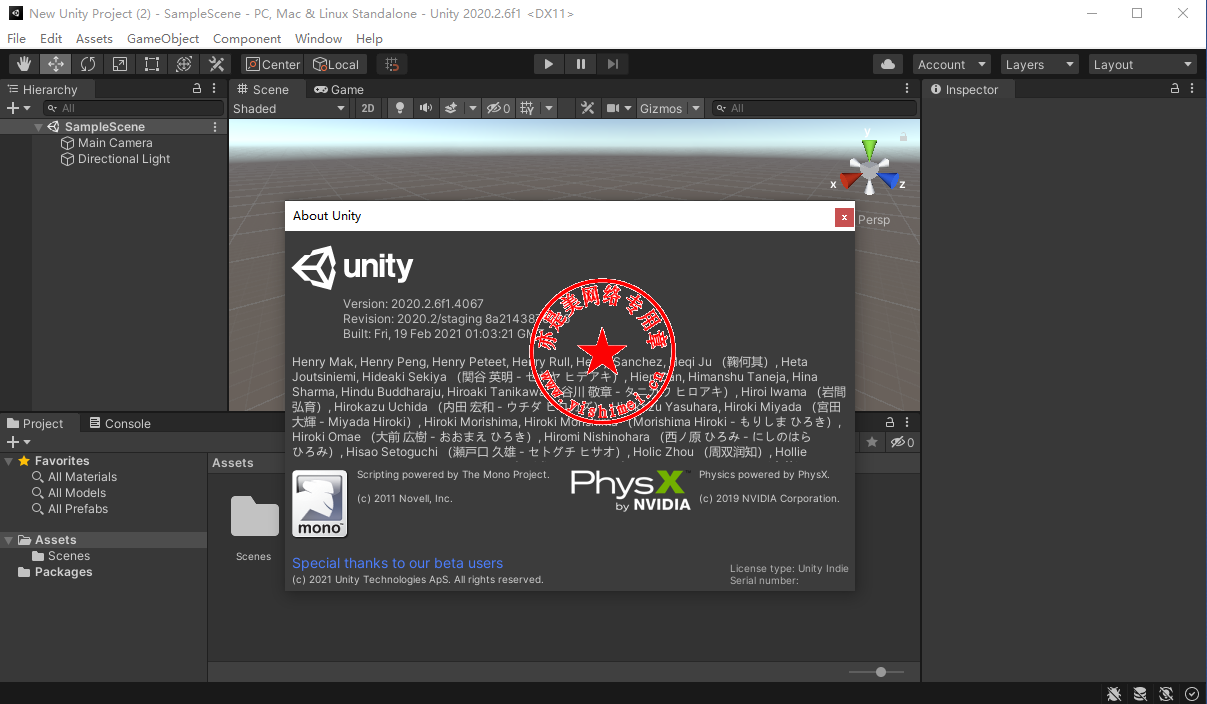Collapse the Favorites section arrow
The height and width of the screenshot is (704, 1207).
(9, 461)
